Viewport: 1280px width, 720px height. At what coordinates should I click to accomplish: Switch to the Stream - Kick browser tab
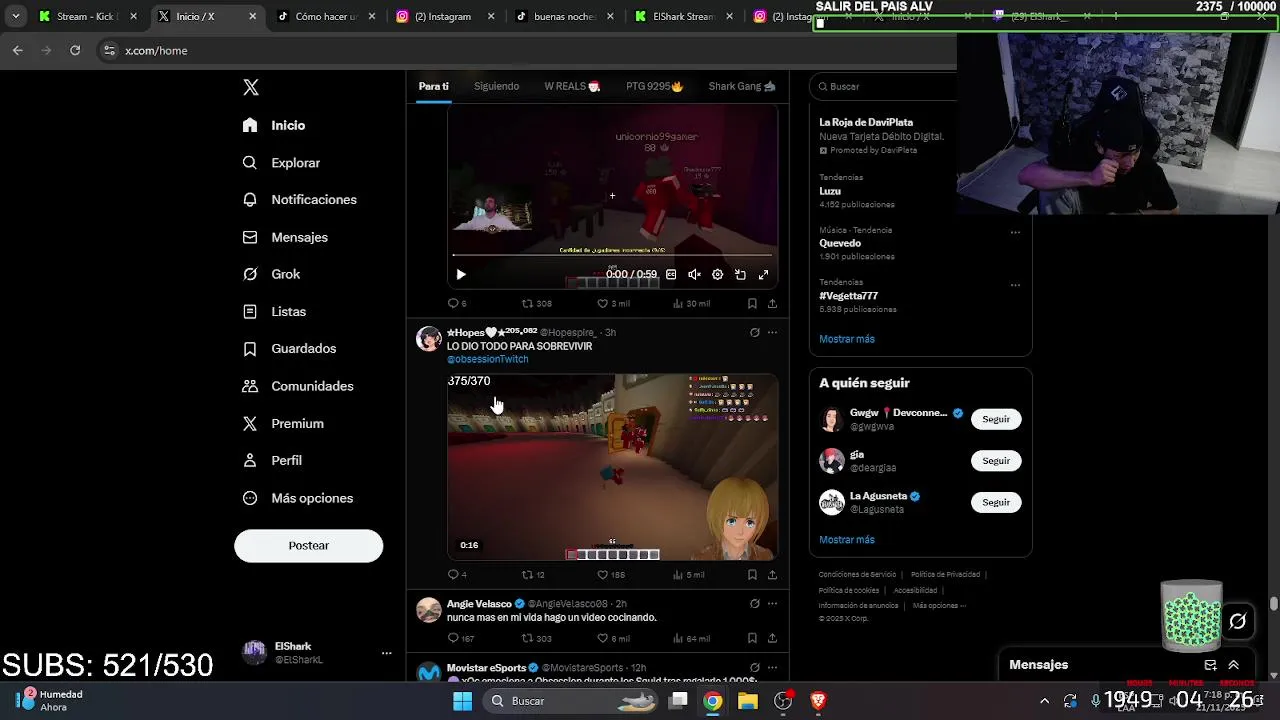[86, 16]
